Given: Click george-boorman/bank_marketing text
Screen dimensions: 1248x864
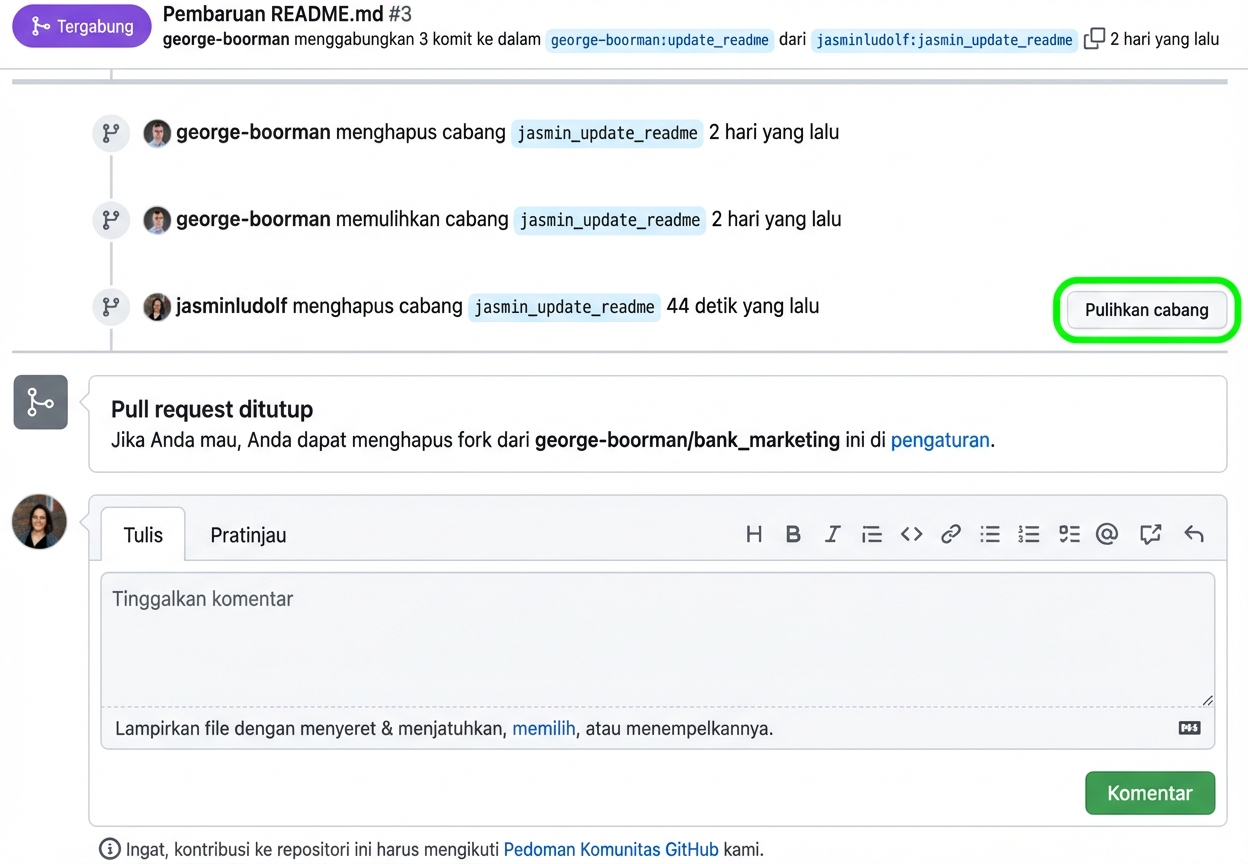Looking at the screenshot, I should pos(687,440).
